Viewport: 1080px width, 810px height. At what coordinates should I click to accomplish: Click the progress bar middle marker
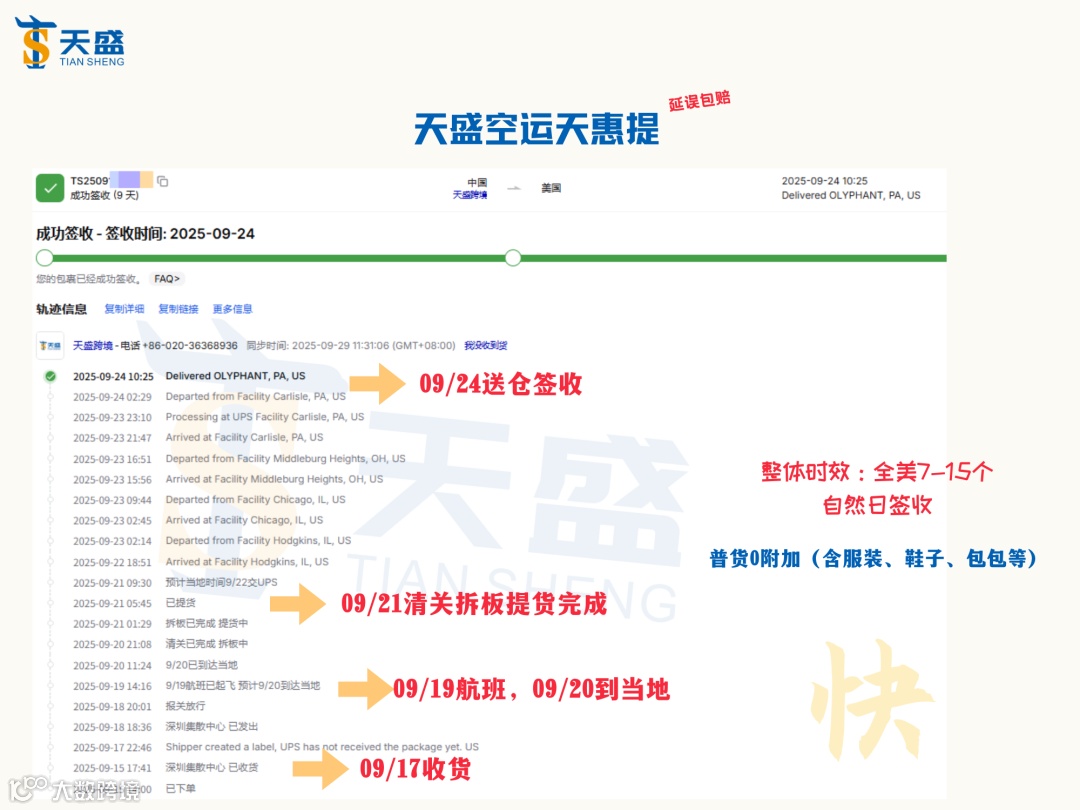[x=512, y=258]
